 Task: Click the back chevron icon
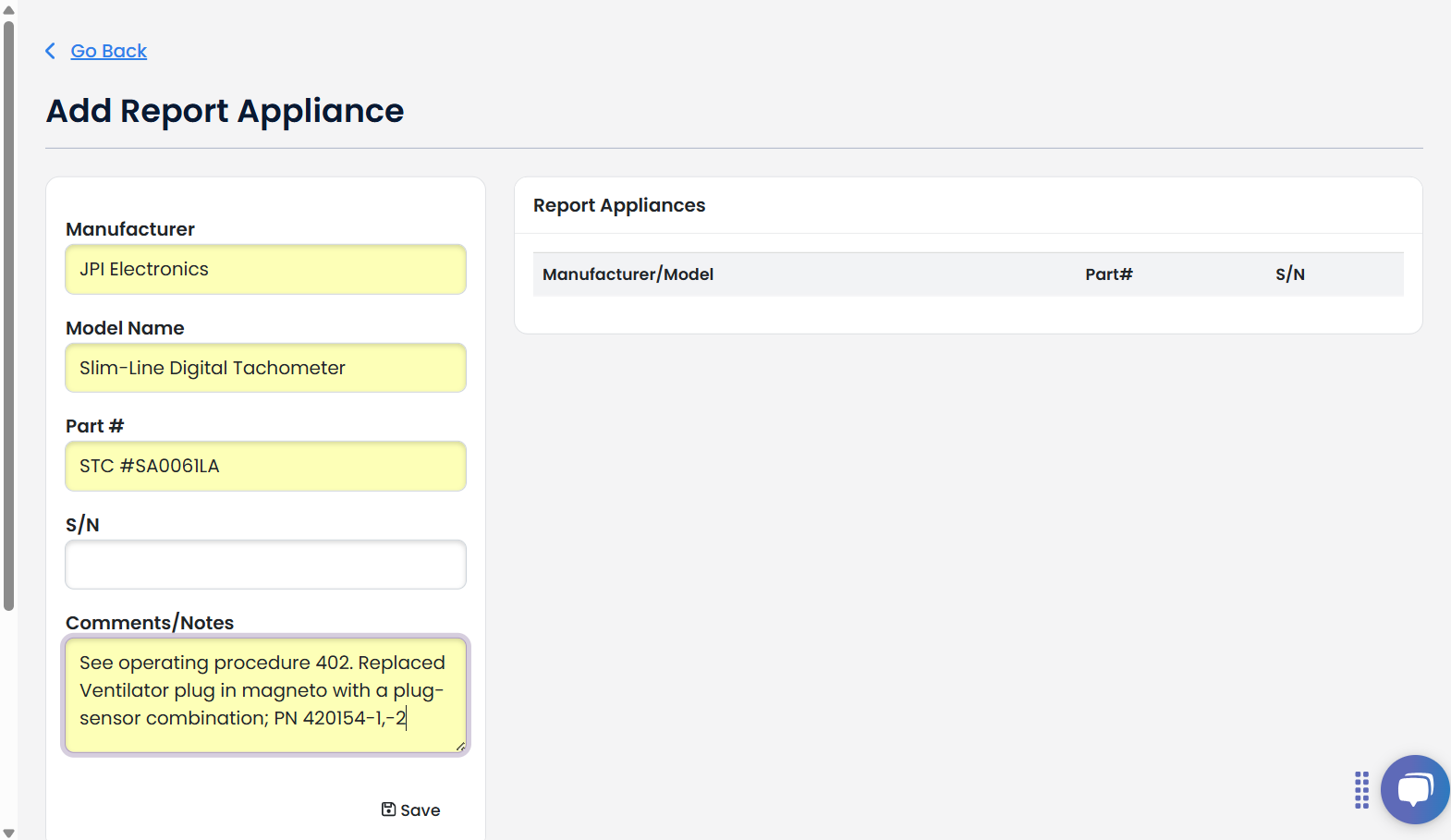pyautogui.click(x=51, y=51)
